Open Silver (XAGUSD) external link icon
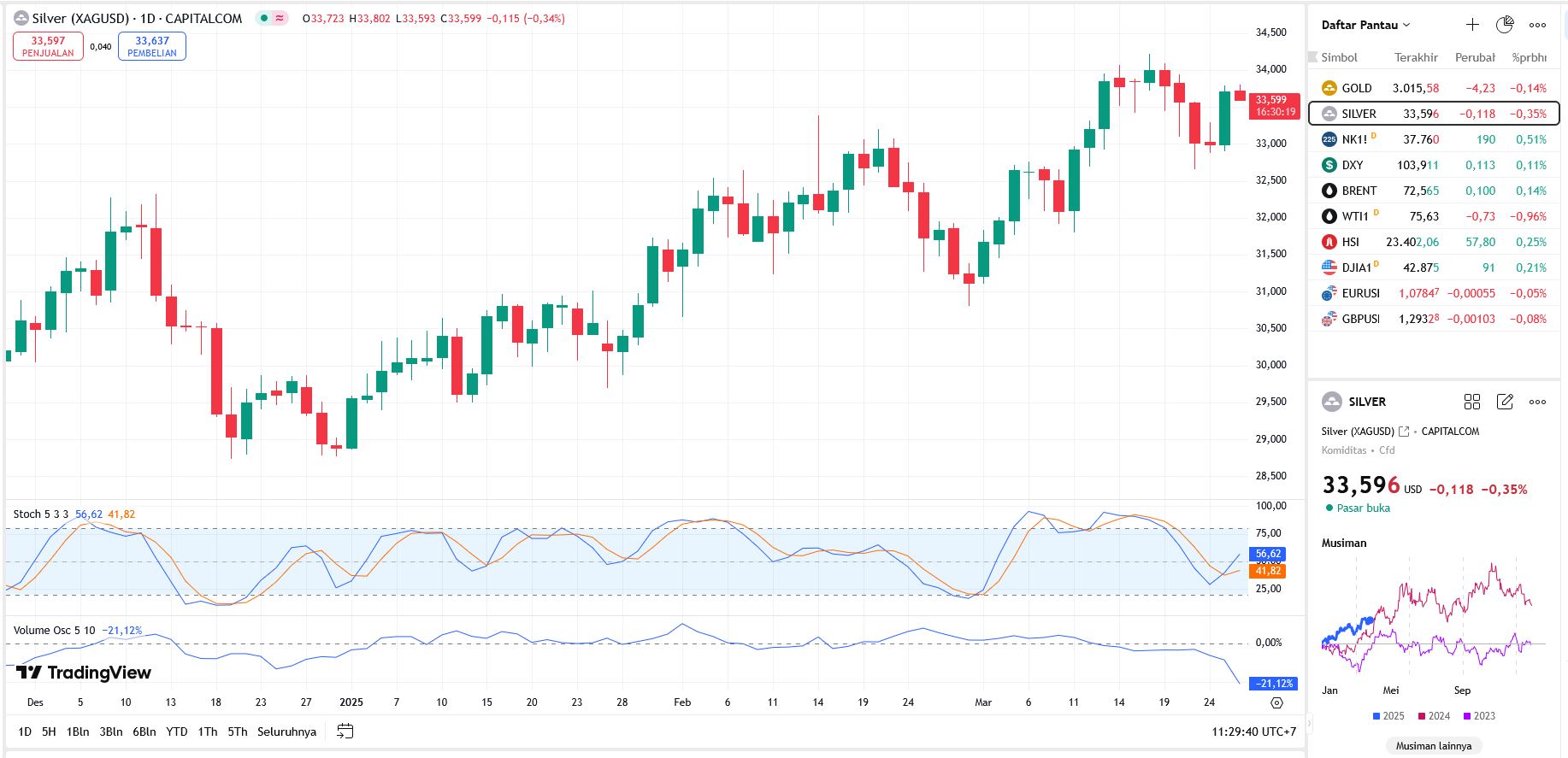Screen dimensions: 1568x758 click(1403, 432)
